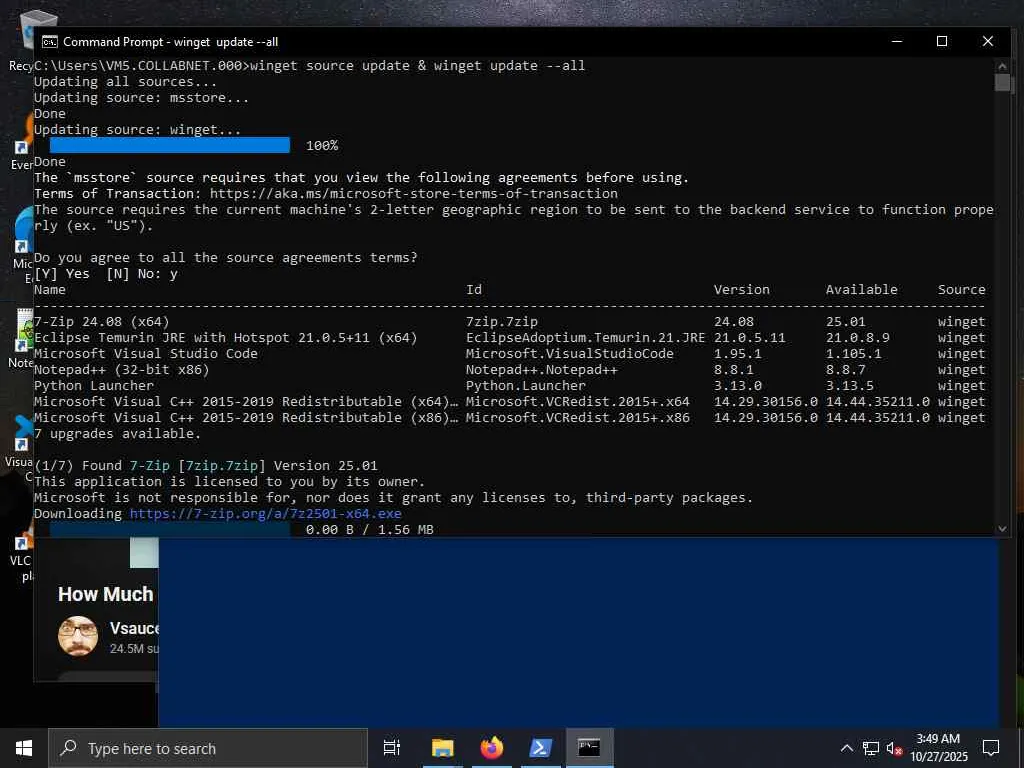Click the 'Source' column header

(x=961, y=289)
